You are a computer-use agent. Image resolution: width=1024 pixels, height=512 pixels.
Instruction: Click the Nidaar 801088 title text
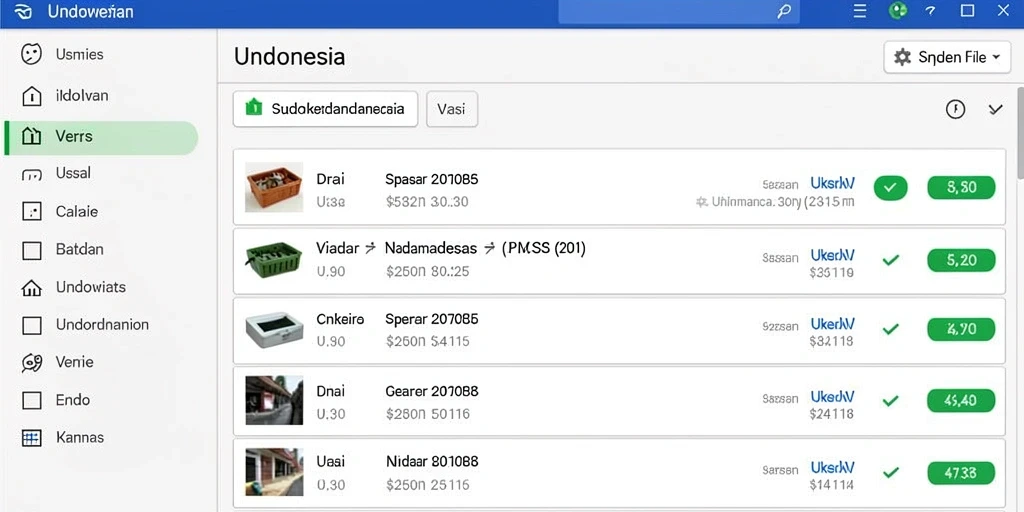(432, 462)
